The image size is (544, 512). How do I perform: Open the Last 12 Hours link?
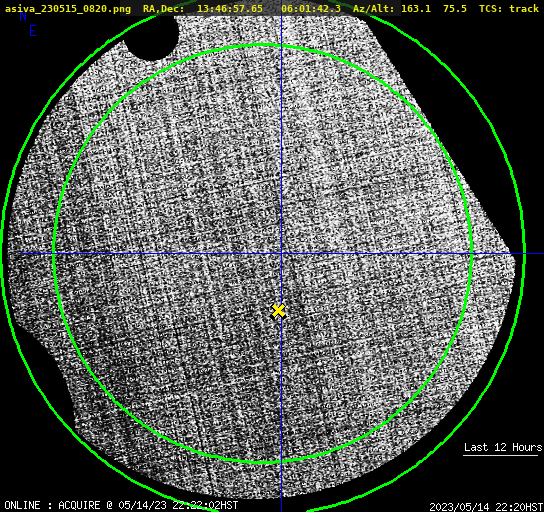(x=503, y=447)
